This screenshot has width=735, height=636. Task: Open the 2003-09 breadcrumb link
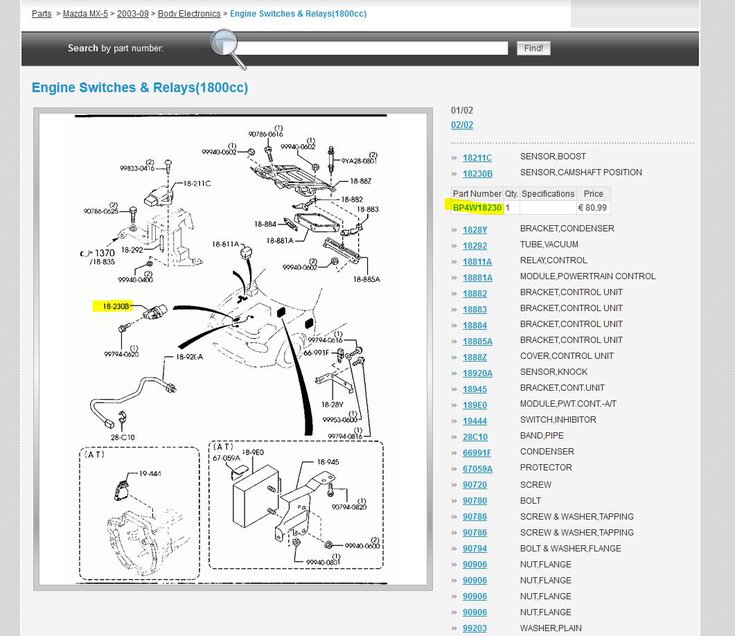click(x=133, y=14)
